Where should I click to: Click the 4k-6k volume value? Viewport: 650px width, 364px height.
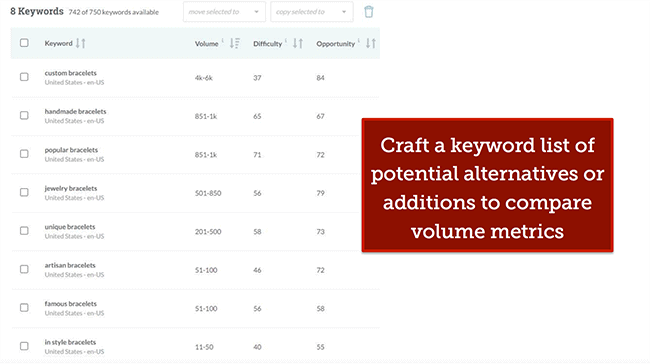pyautogui.click(x=204, y=78)
